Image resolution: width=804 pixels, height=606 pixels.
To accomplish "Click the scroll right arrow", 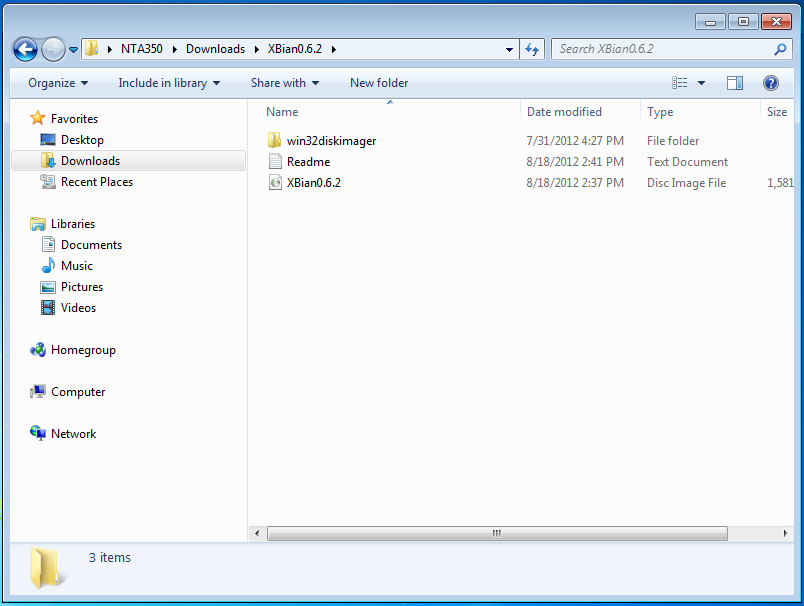I will click(786, 533).
